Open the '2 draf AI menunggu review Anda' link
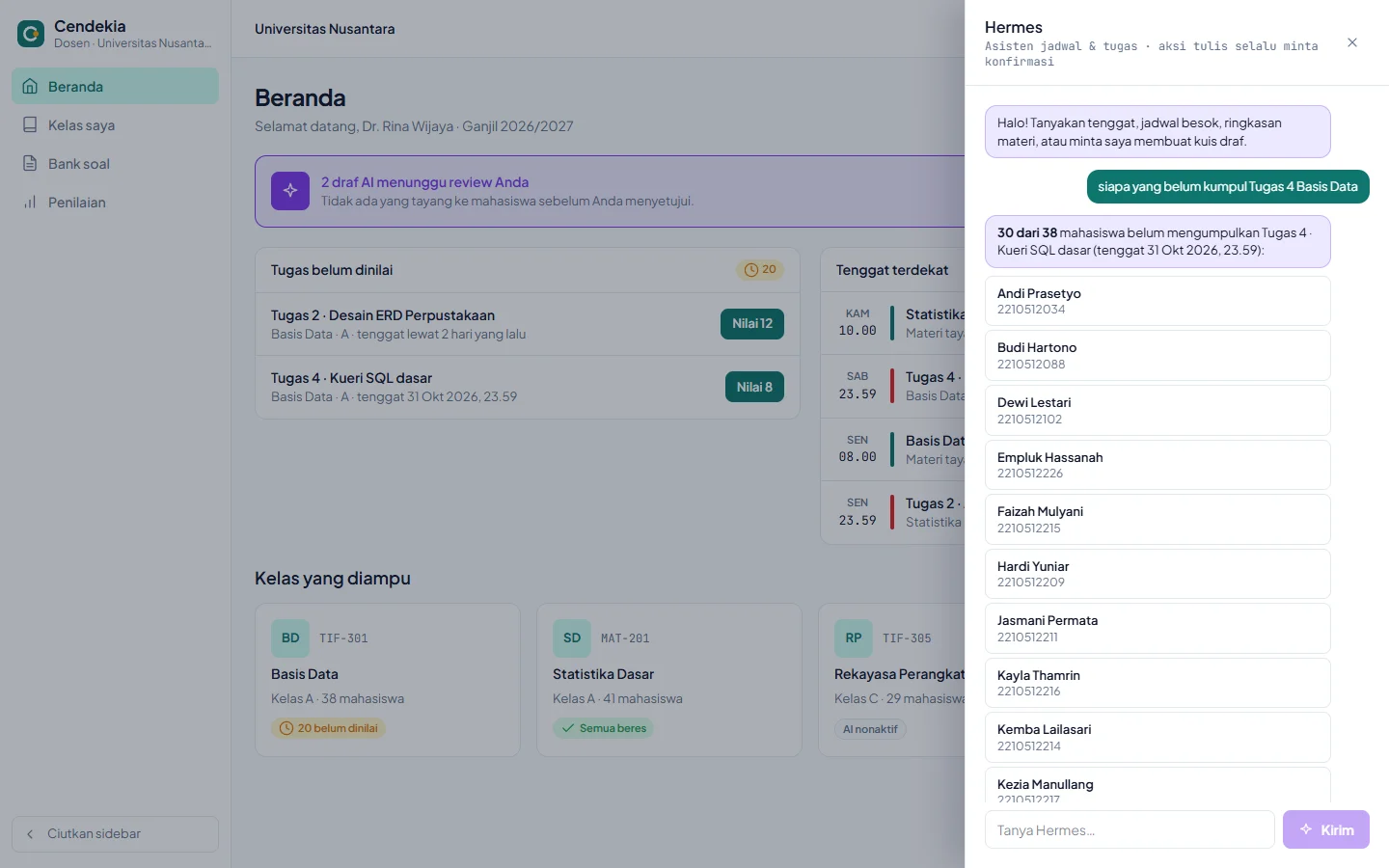 [424, 181]
